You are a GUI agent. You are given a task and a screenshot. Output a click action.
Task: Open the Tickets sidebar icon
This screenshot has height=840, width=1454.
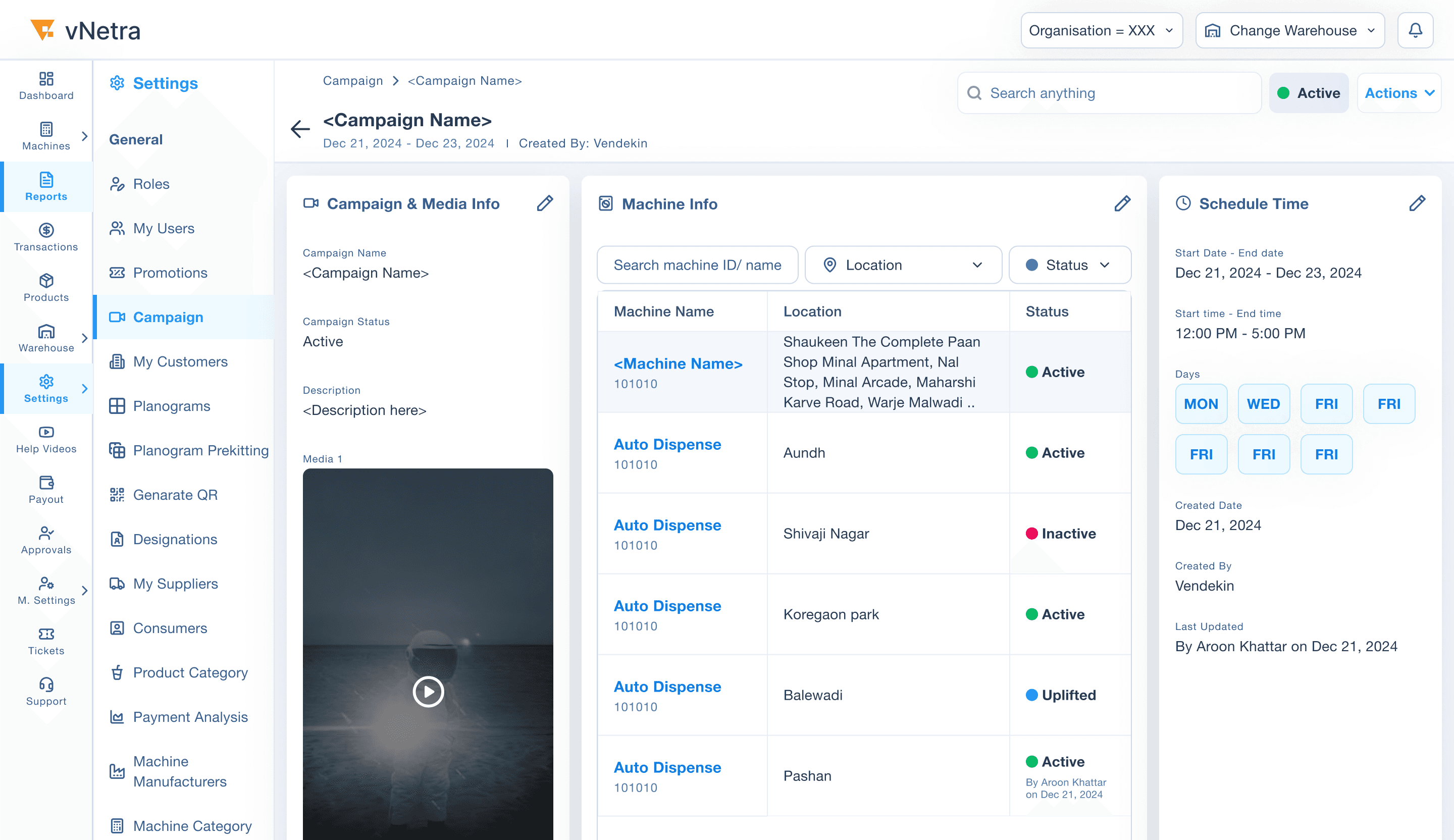tap(46, 641)
